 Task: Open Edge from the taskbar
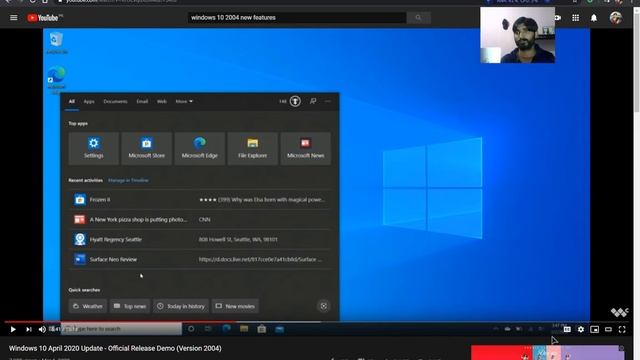click(226, 329)
